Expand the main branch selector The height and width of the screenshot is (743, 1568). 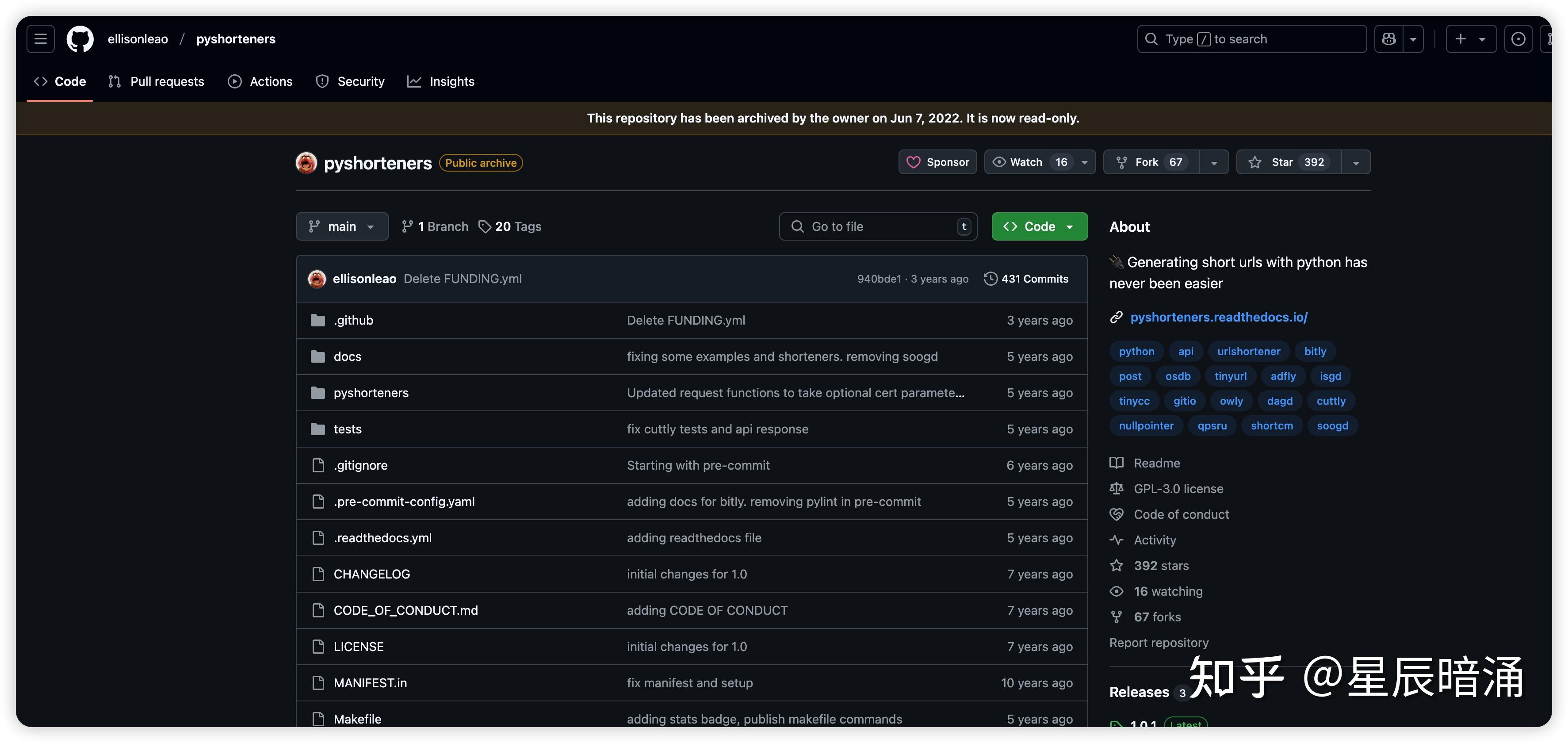[342, 226]
